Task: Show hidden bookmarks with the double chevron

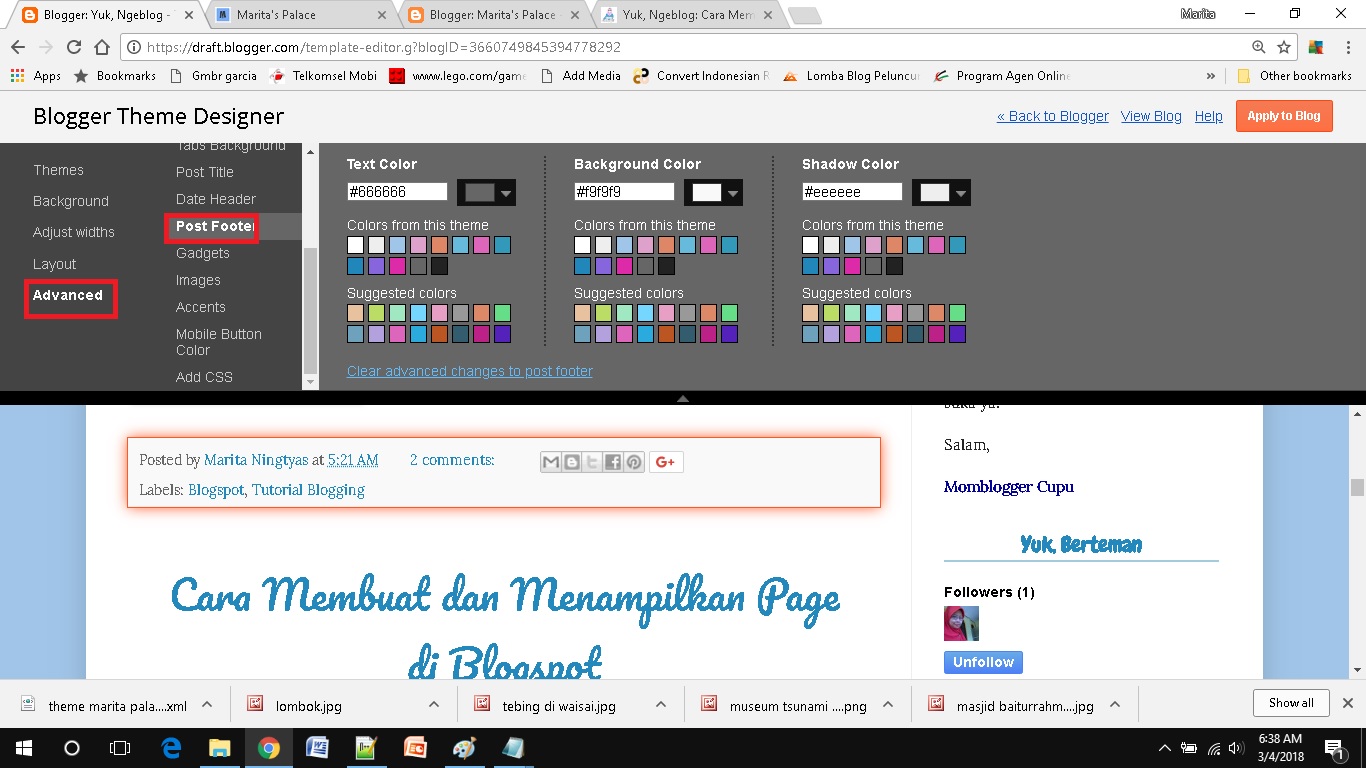Action: coord(1211,76)
